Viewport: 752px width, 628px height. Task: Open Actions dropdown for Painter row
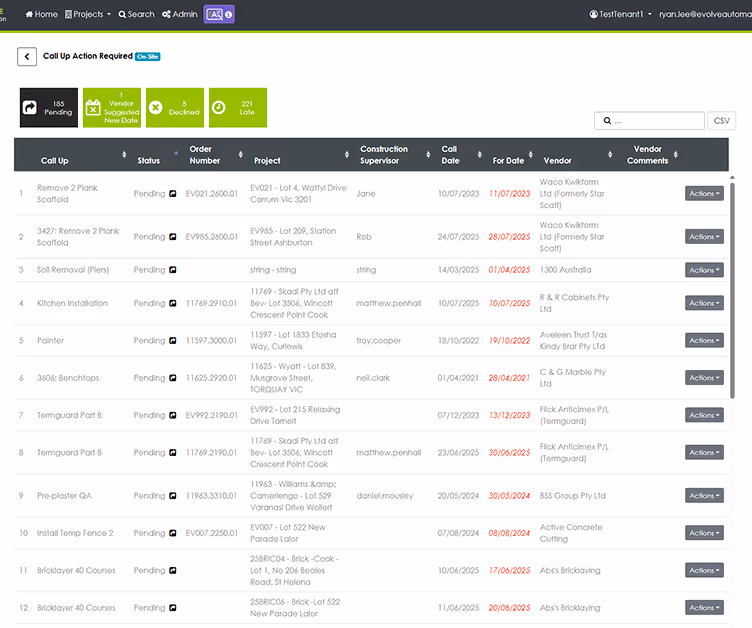pyautogui.click(x=704, y=341)
